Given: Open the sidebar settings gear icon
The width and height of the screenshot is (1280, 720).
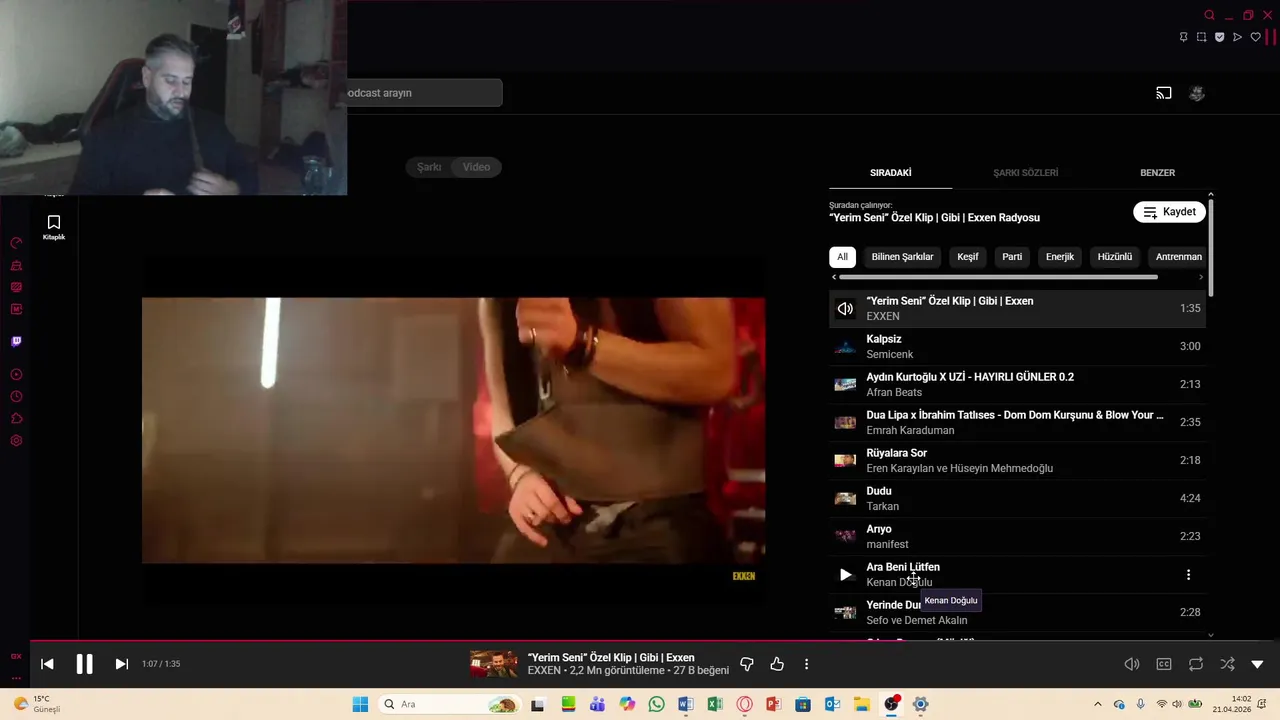Looking at the screenshot, I should tap(16, 441).
